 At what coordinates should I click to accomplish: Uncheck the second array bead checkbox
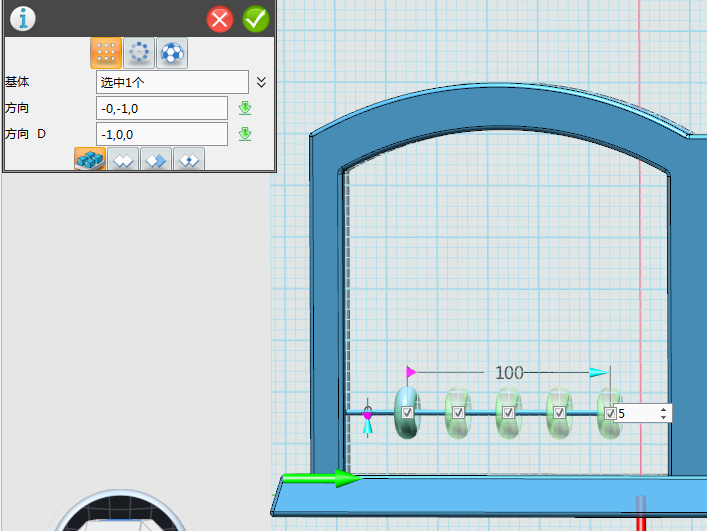pyautogui.click(x=458, y=412)
